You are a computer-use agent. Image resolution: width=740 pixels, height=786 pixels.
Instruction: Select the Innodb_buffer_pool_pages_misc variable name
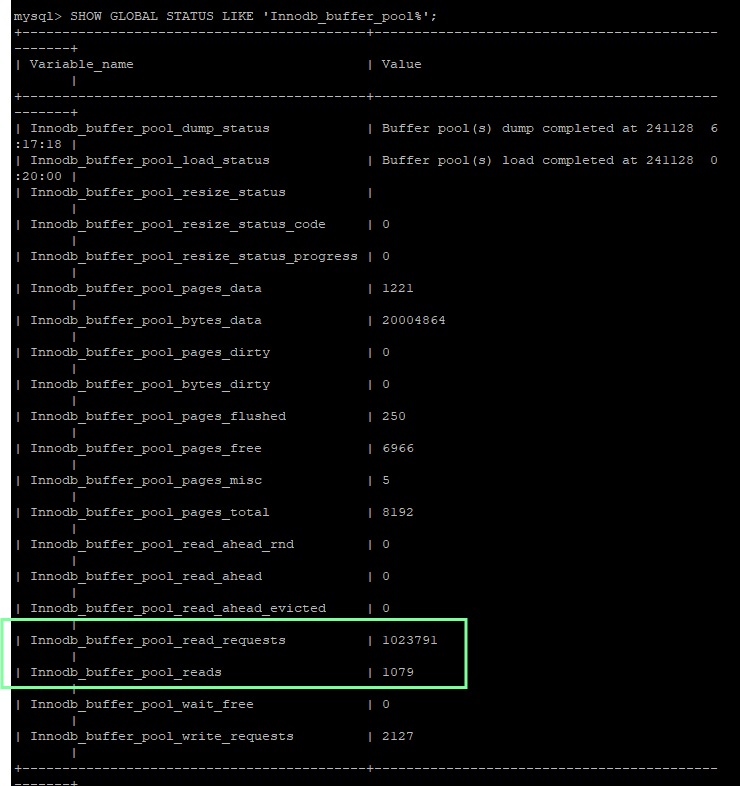pyautogui.click(x=145, y=480)
